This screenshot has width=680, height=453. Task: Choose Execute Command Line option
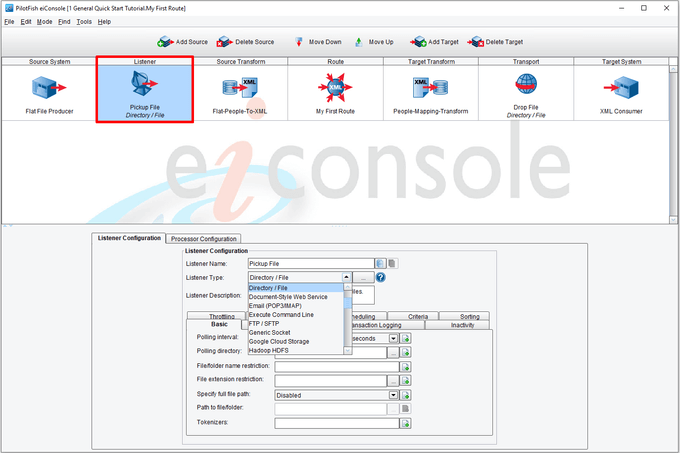coord(296,315)
